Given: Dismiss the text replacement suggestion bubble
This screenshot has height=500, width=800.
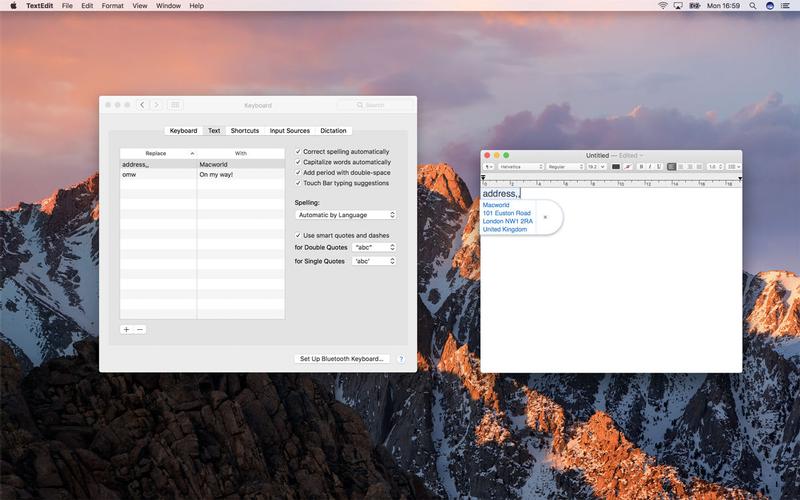Looking at the screenshot, I should [x=545, y=217].
